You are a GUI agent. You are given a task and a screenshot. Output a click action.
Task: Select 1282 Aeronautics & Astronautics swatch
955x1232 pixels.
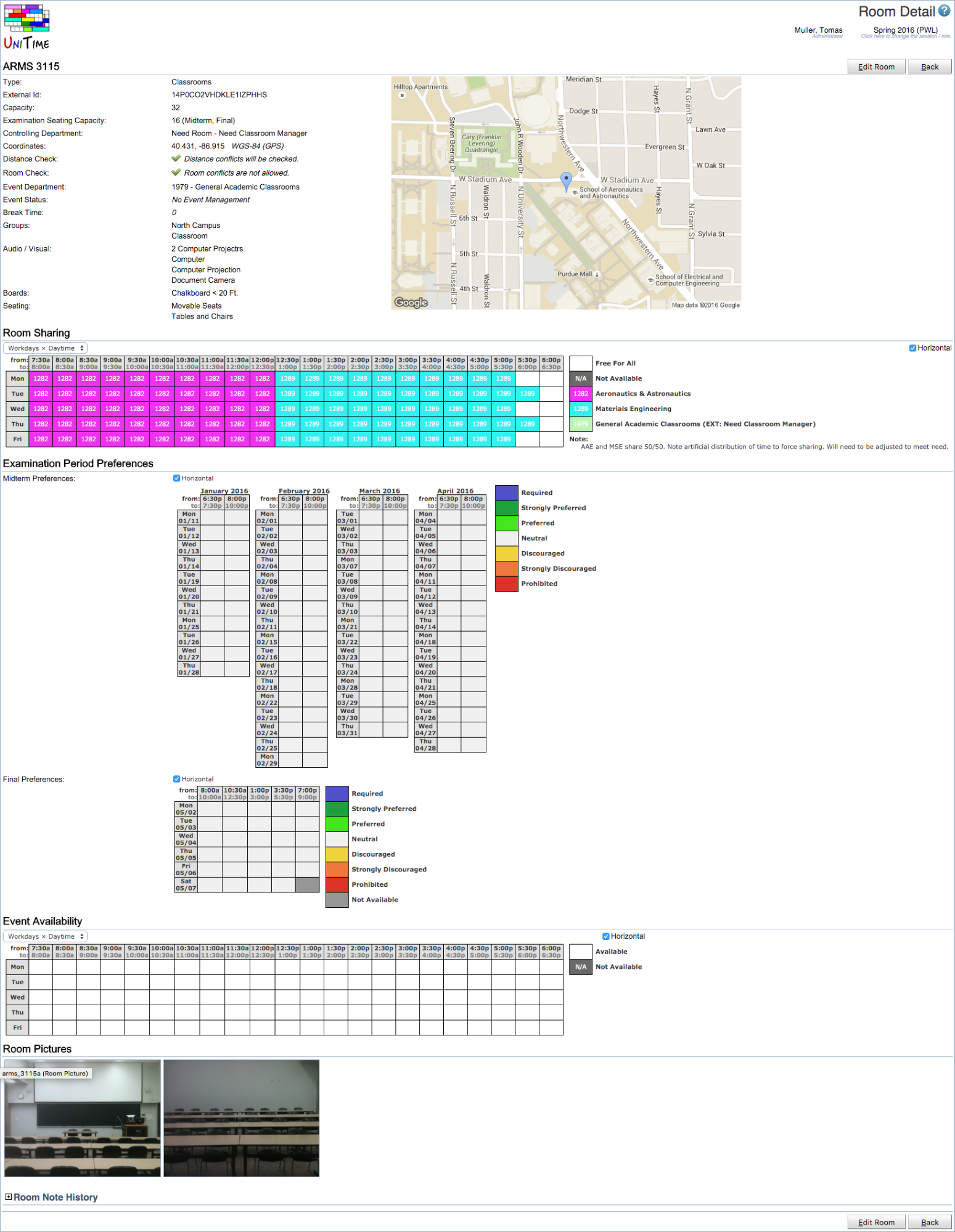pyautogui.click(x=581, y=394)
